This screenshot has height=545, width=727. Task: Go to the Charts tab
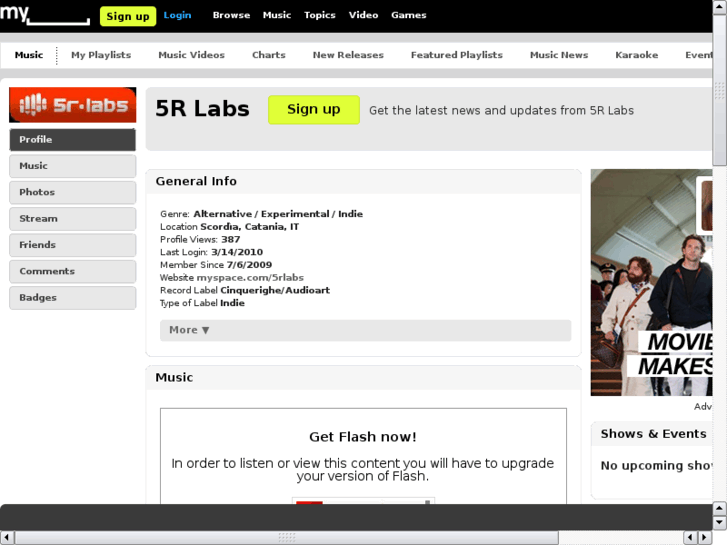click(x=269, y=55)
